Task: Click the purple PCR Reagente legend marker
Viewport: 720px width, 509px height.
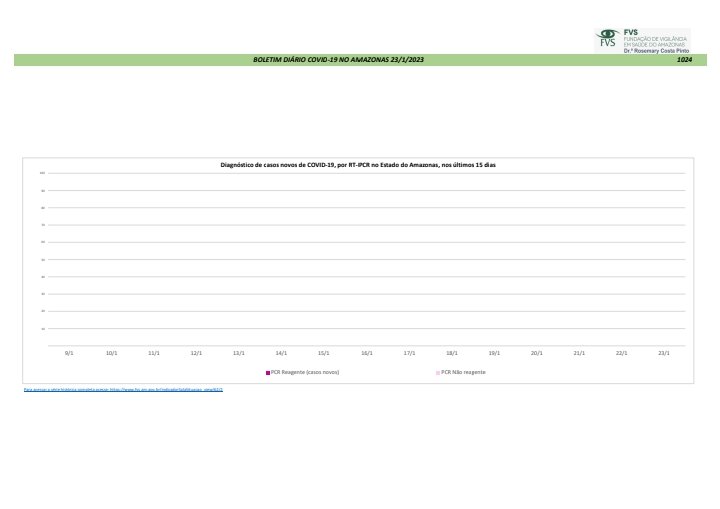Action: tap(267, 371)
